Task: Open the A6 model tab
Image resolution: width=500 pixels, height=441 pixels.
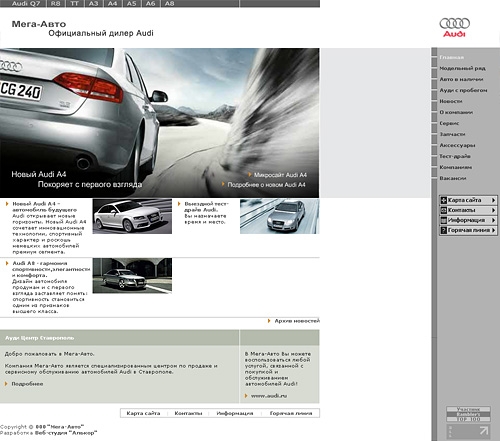Action: [x=150, y=4]
